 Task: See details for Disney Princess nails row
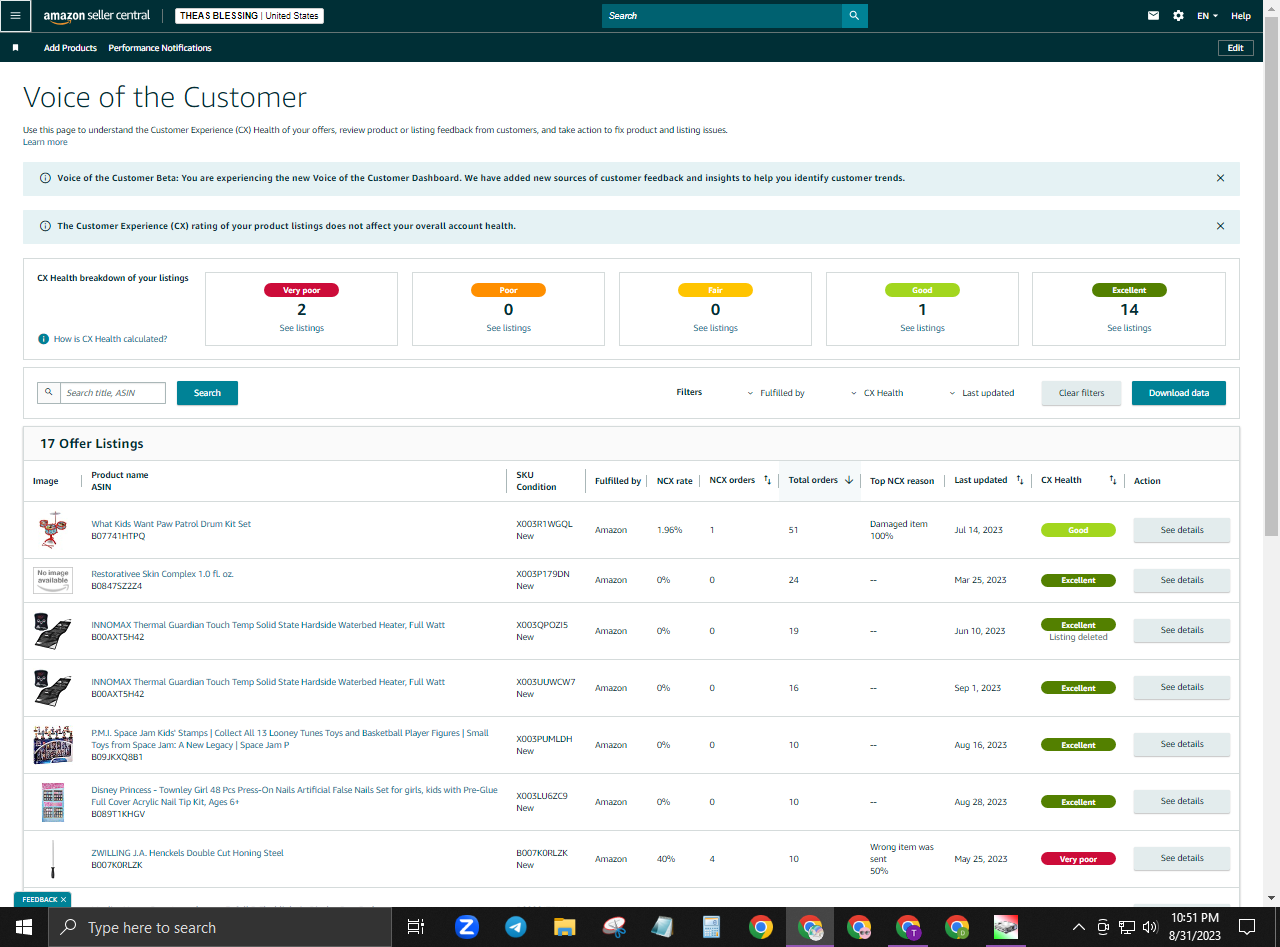(1181, 801)
